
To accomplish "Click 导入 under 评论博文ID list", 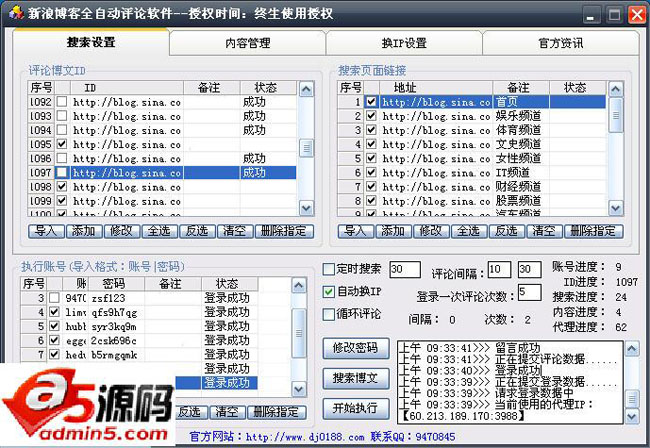I will pos(46,231).
